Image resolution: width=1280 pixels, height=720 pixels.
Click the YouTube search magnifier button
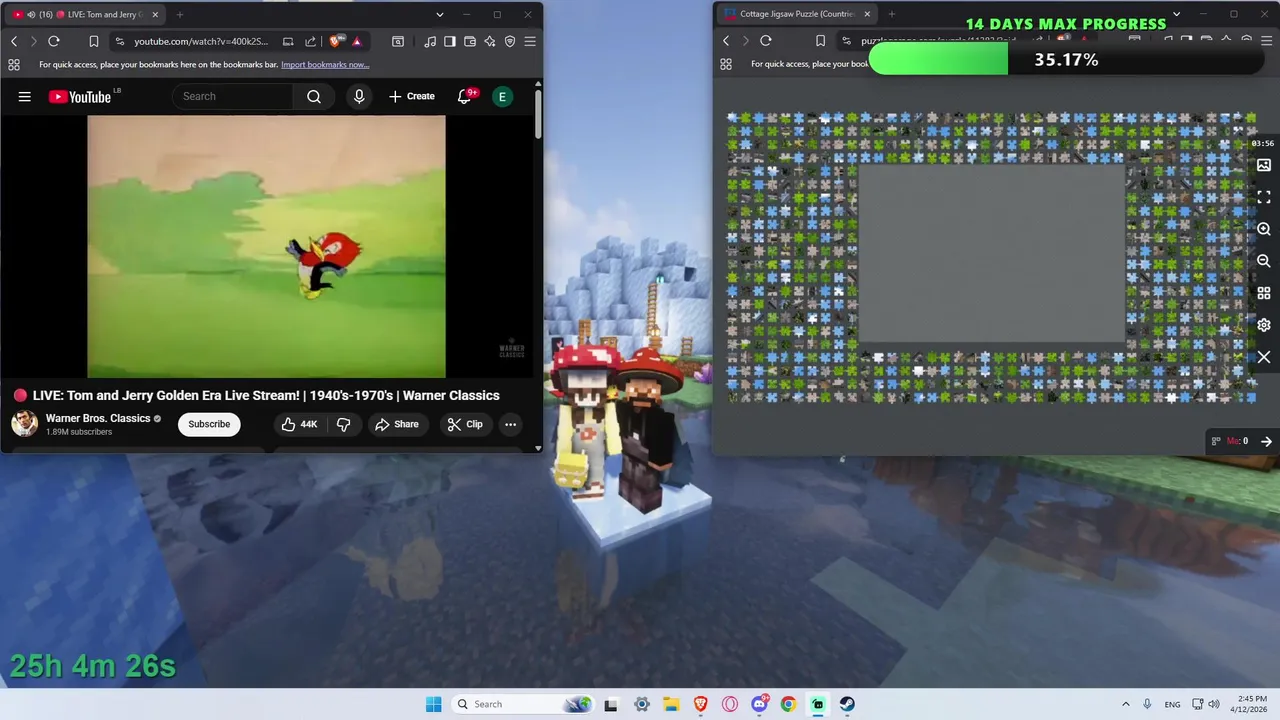coord(314,96)
